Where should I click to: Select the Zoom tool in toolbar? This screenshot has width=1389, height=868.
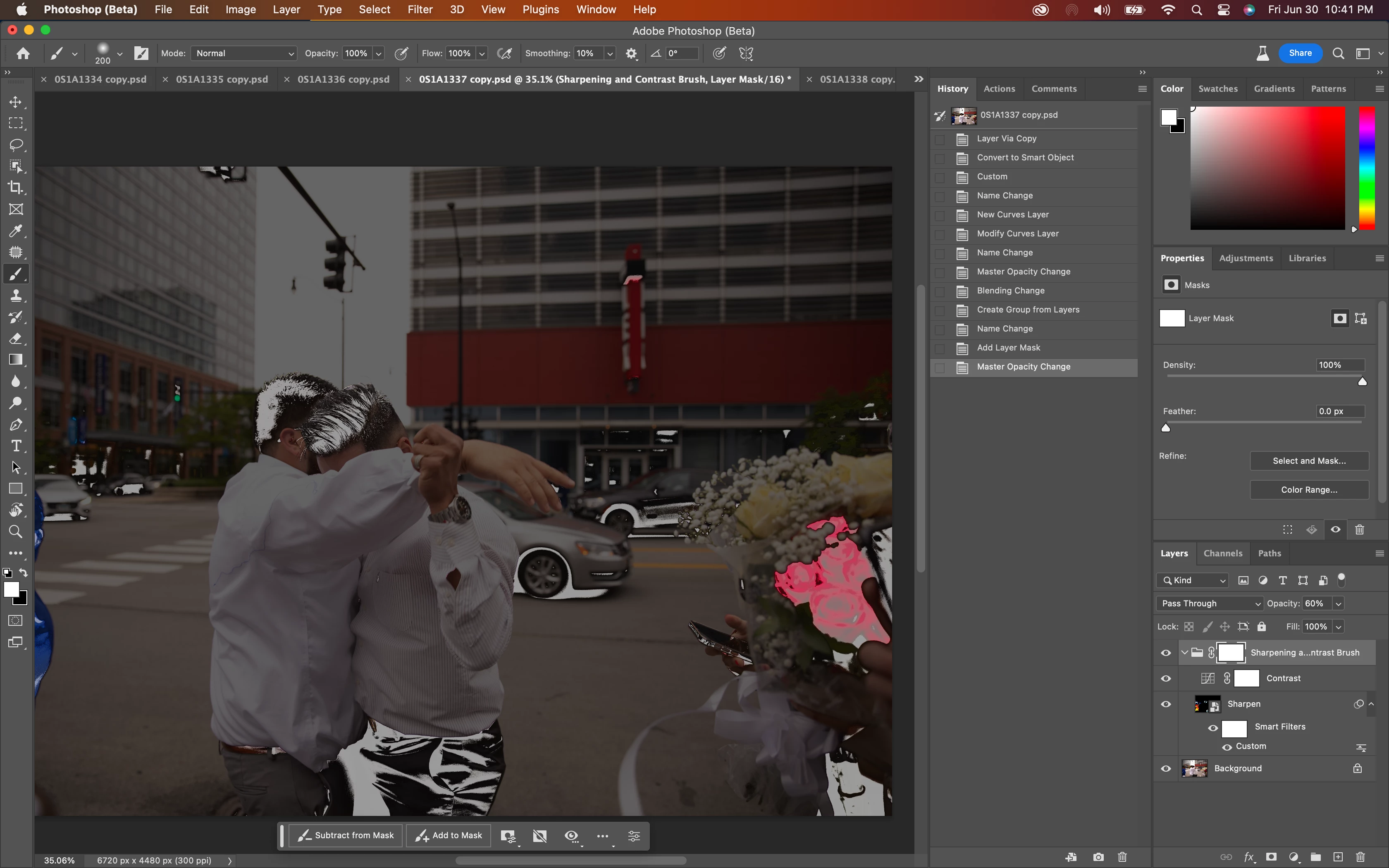click(x=16, y=532)
